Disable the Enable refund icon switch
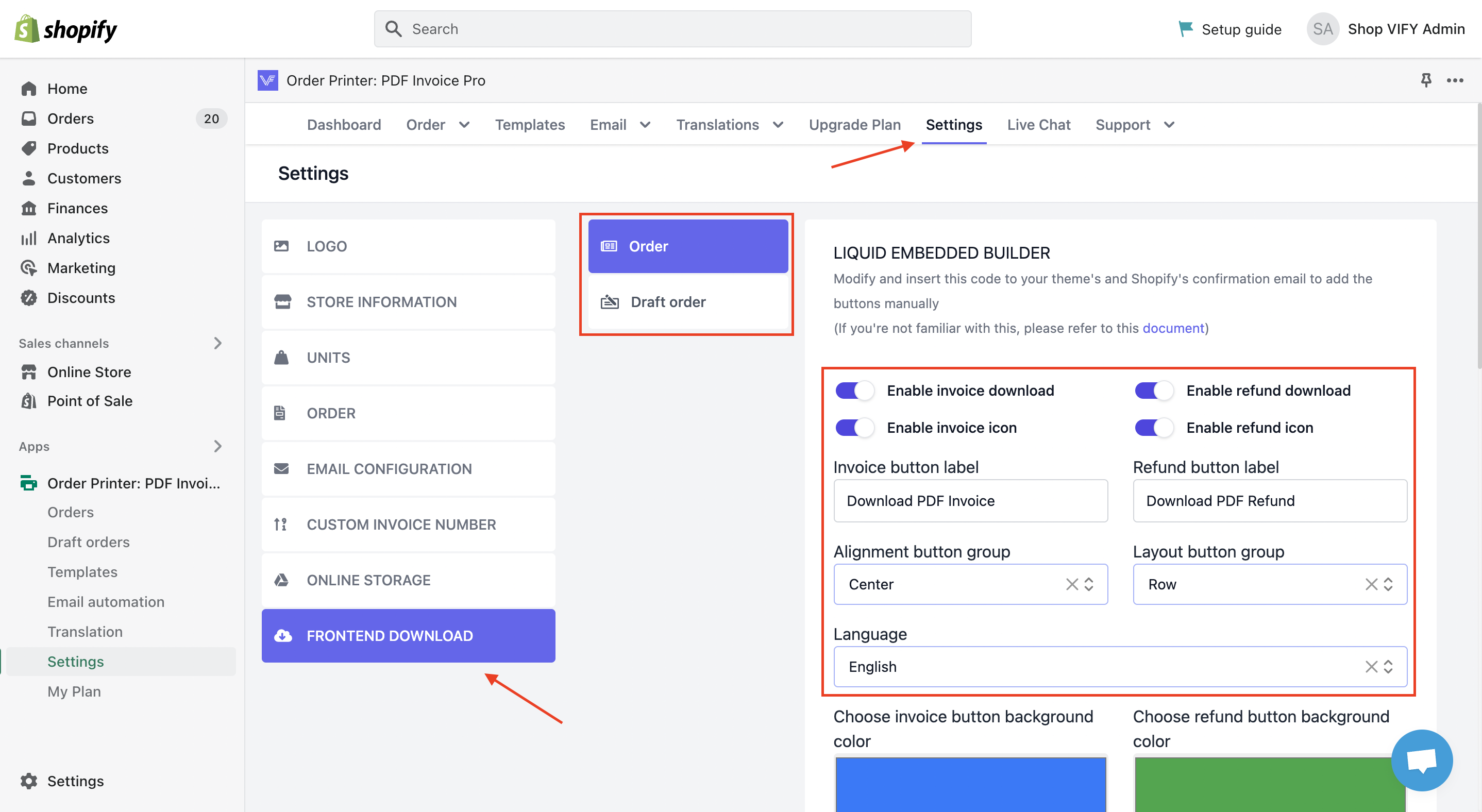 pyautogui.click(x=1154, y=428)
